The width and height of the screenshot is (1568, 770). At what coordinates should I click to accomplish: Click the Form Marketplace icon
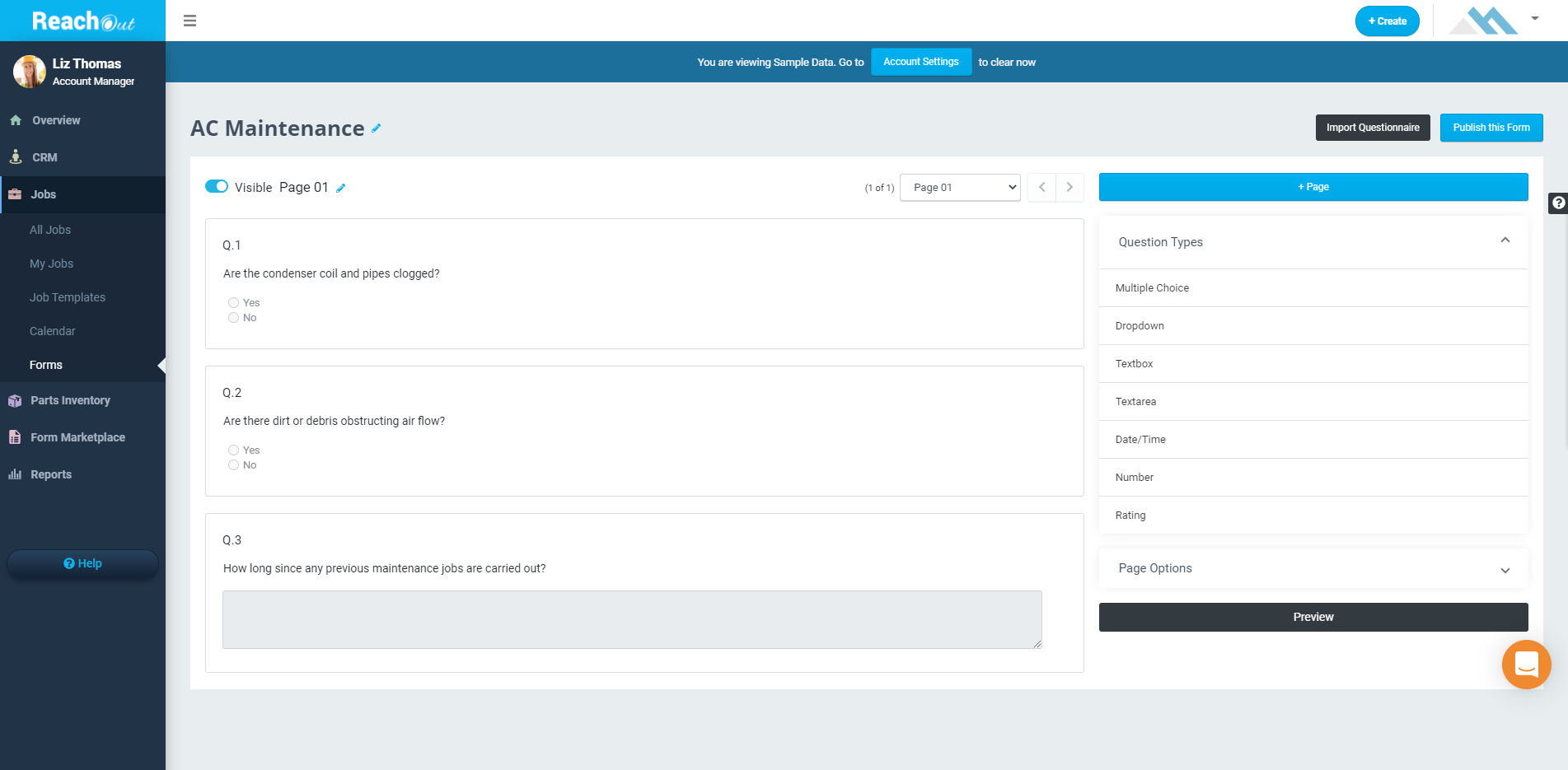(15, 437)
